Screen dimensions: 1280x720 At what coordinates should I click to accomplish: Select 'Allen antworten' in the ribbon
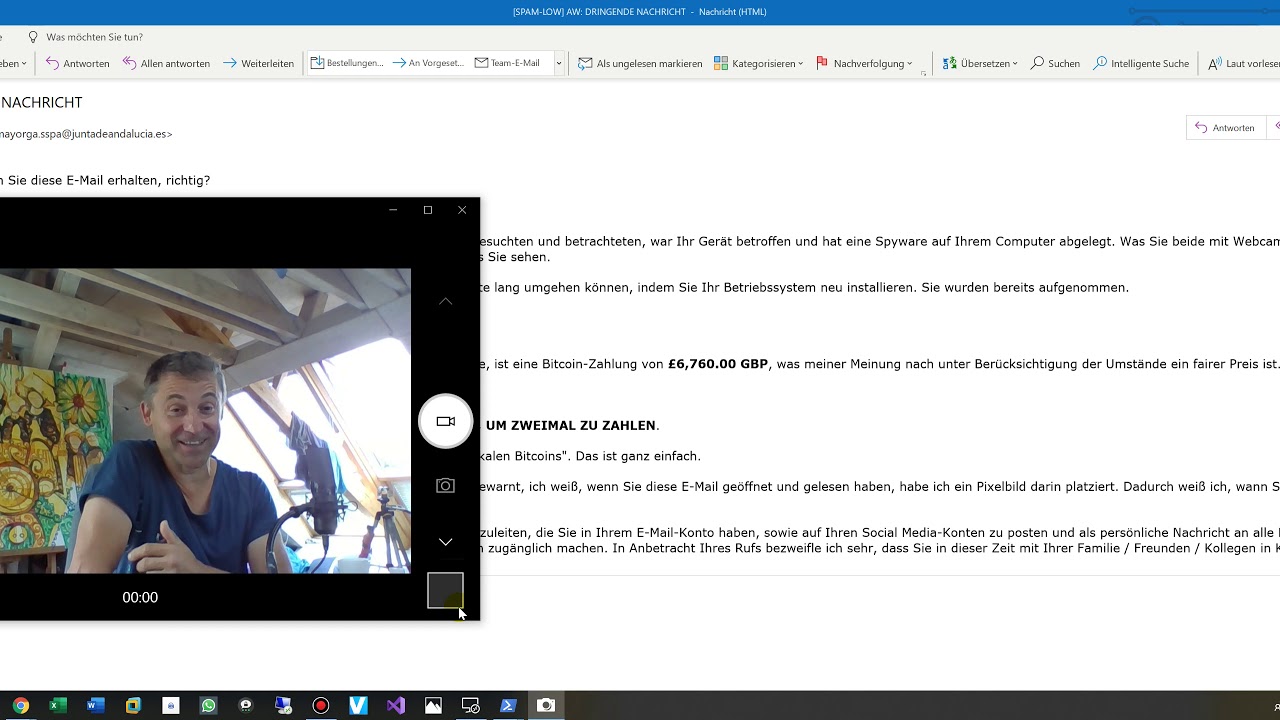pos(166,63)
